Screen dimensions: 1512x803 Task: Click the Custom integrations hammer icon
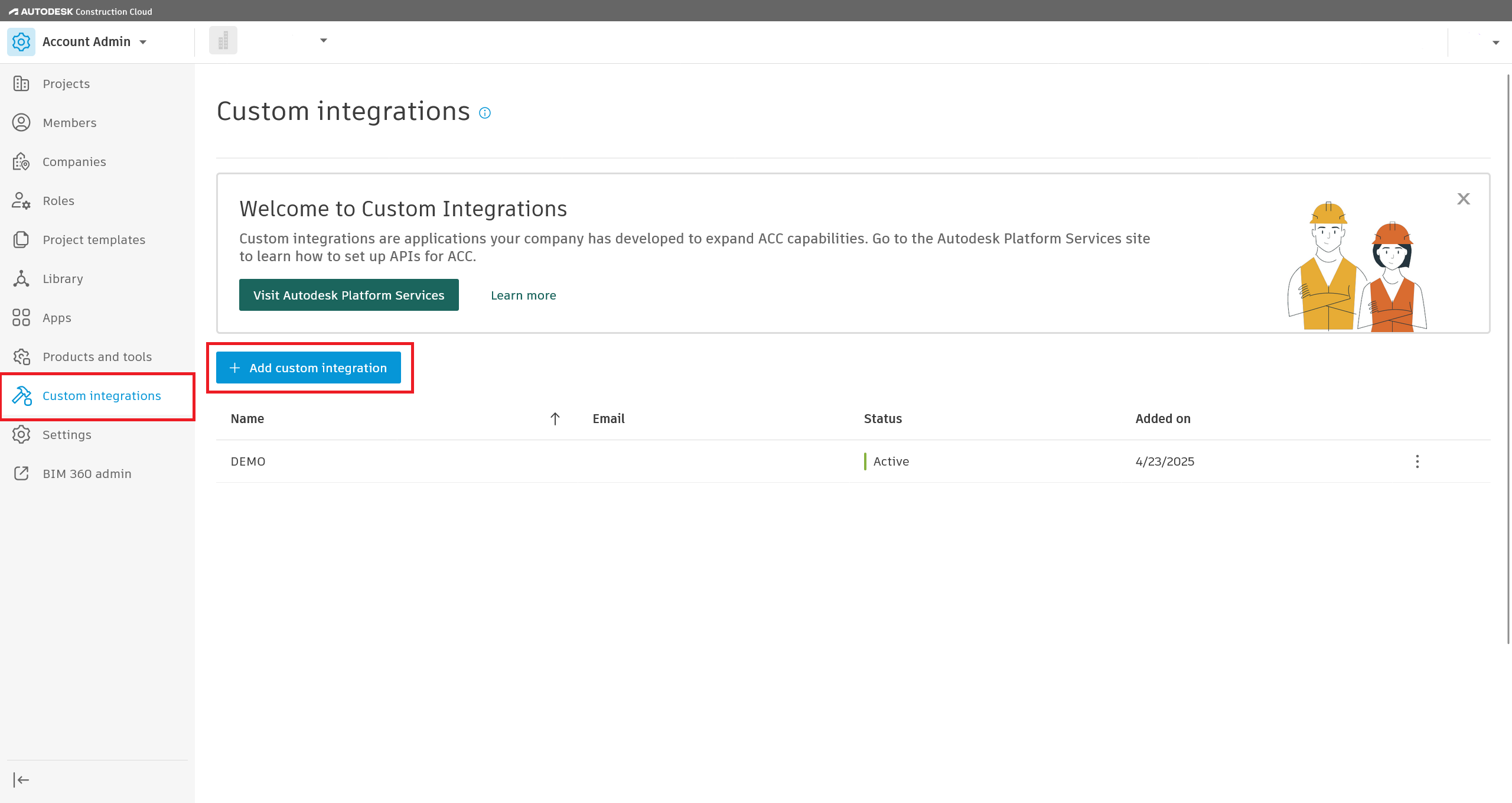click(21, 396)
